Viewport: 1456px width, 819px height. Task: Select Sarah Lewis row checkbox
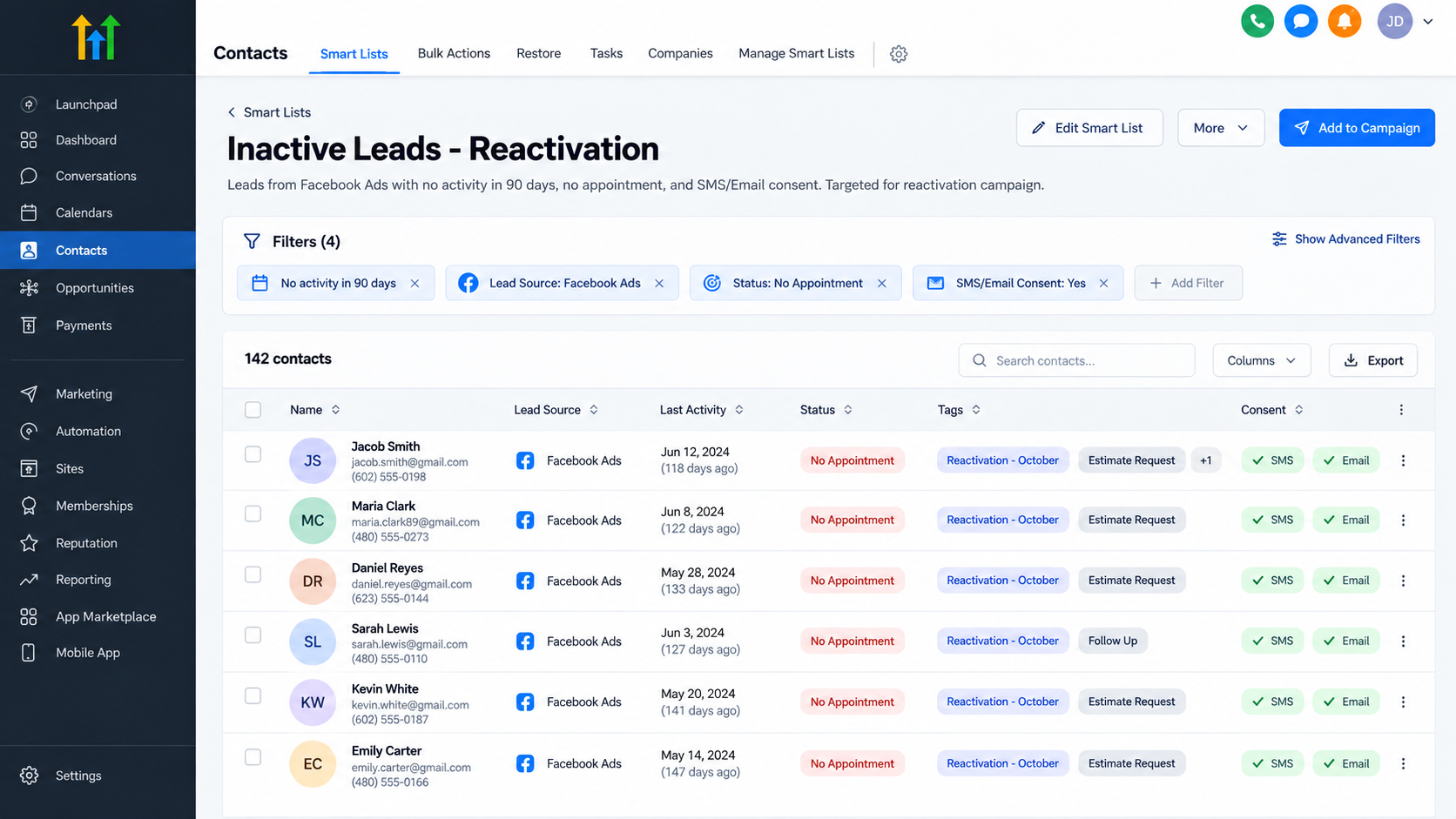click(x=253, y=635)
